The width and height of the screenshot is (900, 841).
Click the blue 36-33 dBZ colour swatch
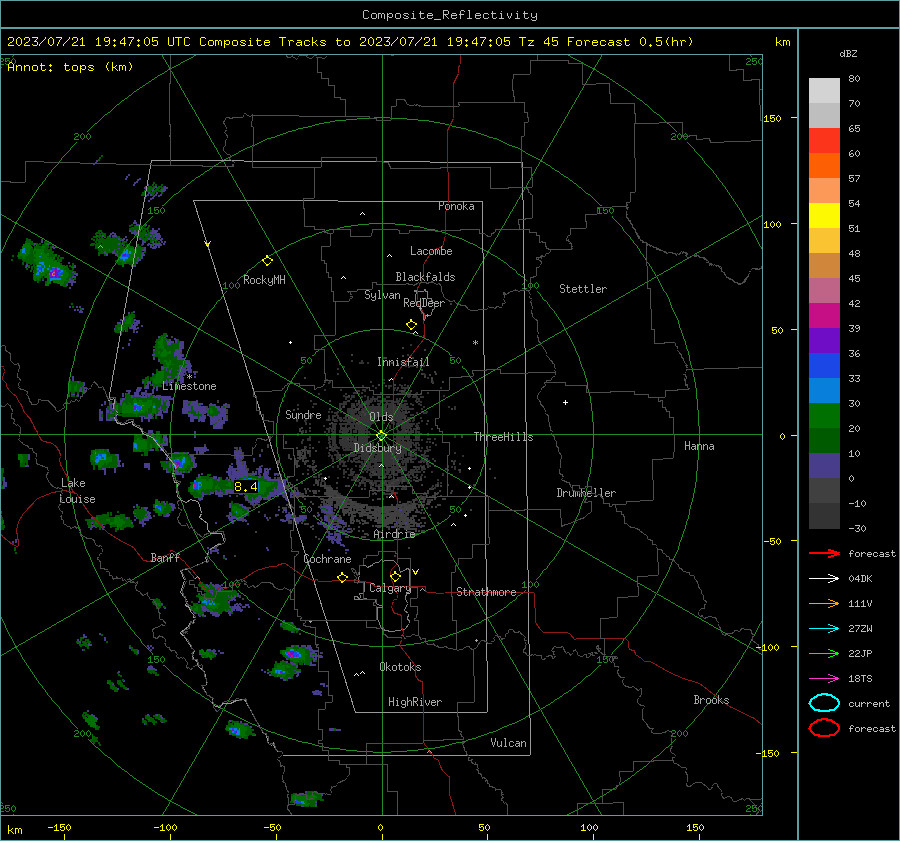point(824,366)
